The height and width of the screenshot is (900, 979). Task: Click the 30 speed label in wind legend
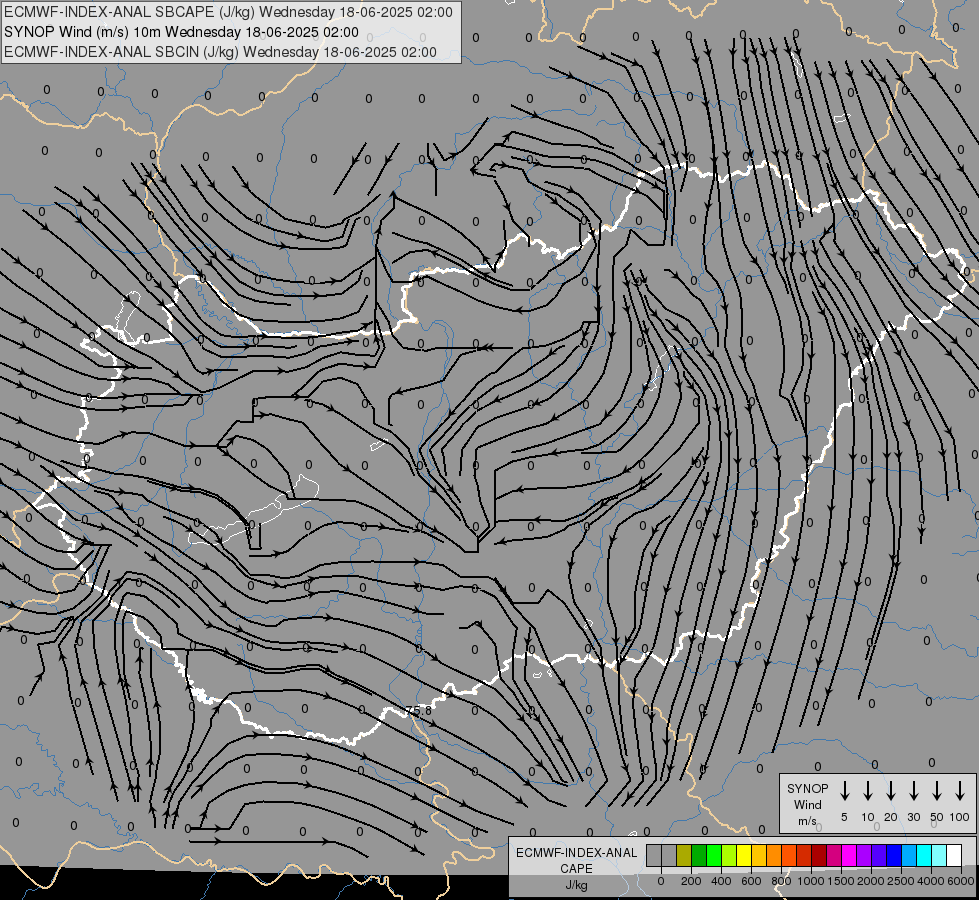[913, 817]
